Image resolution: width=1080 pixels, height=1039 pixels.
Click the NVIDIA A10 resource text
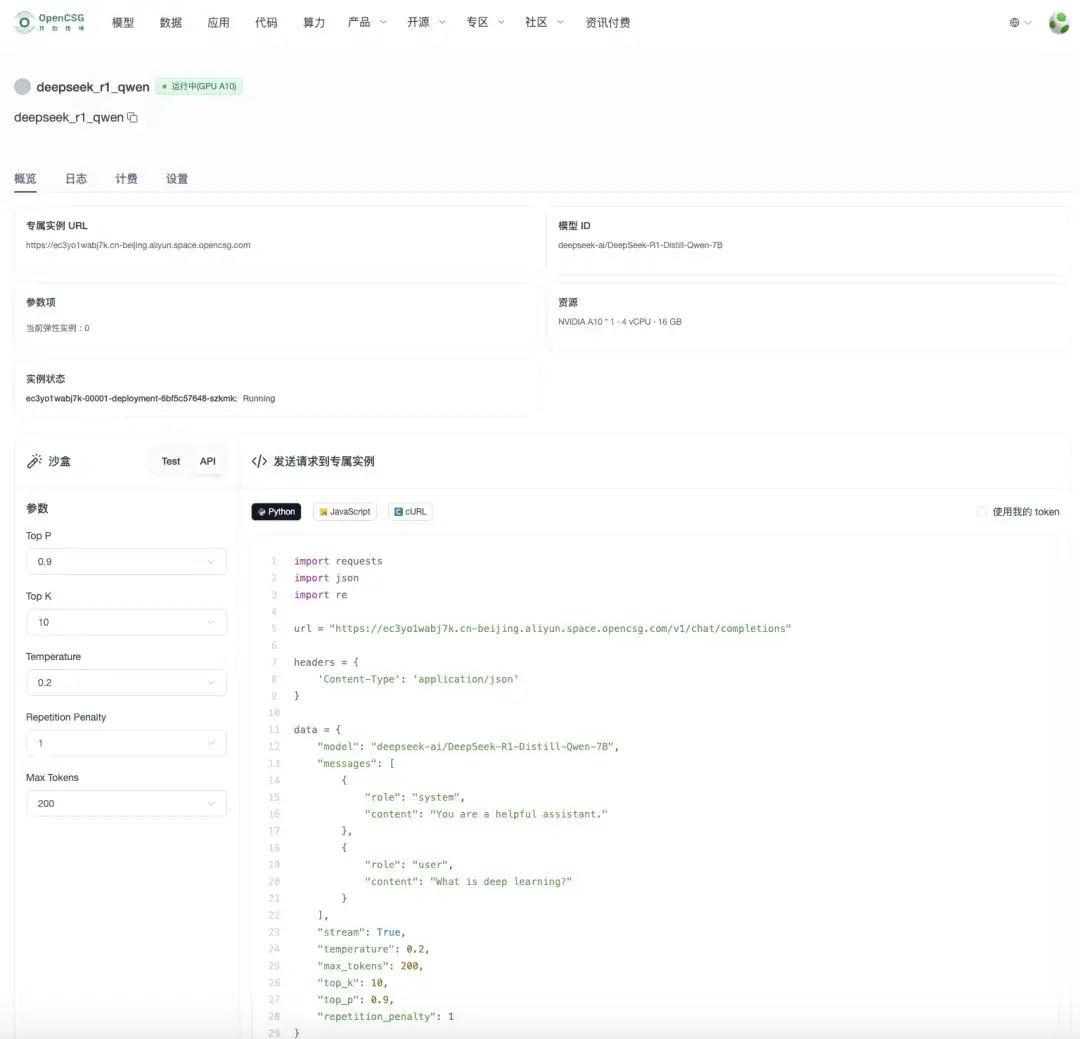pos(619,322)
